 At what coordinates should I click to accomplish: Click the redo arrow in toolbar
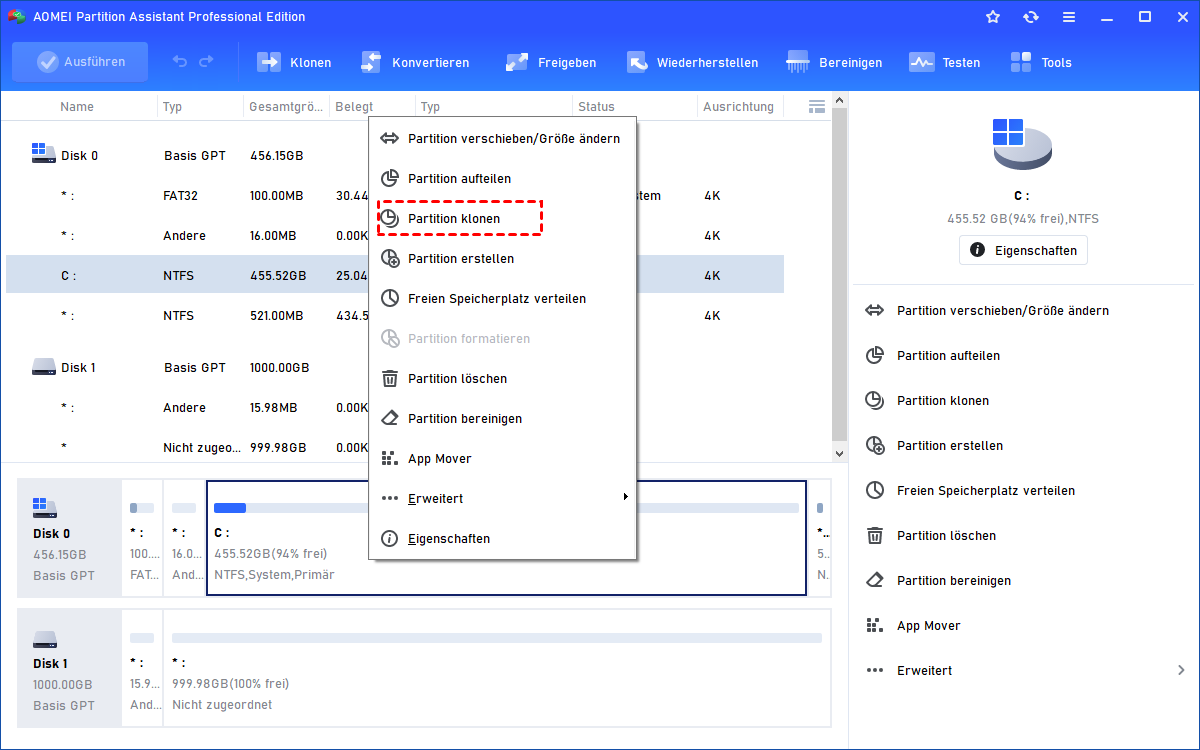(206, 62)
